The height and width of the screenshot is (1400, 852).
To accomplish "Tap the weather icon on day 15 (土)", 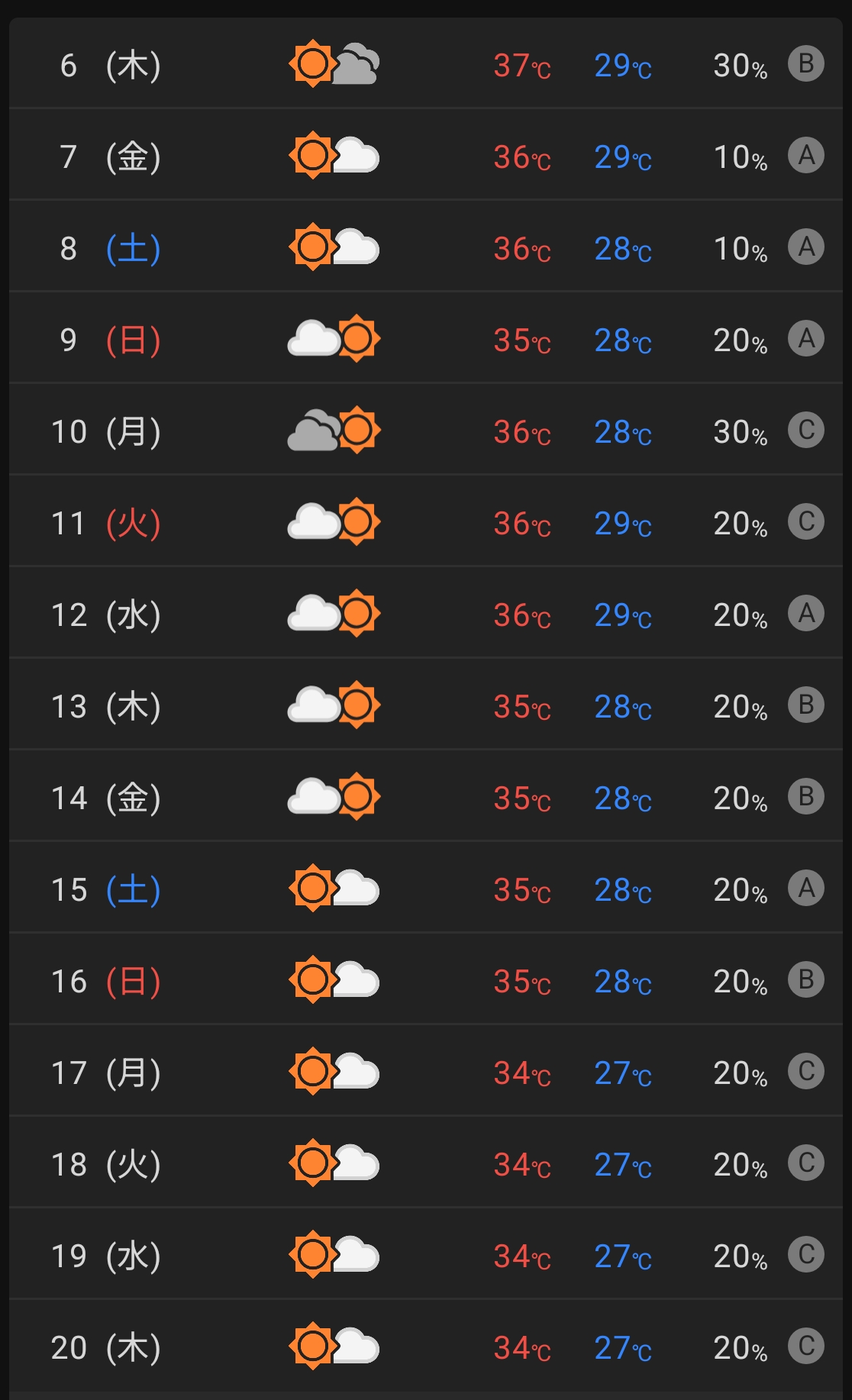I will [x=334, y=889].
